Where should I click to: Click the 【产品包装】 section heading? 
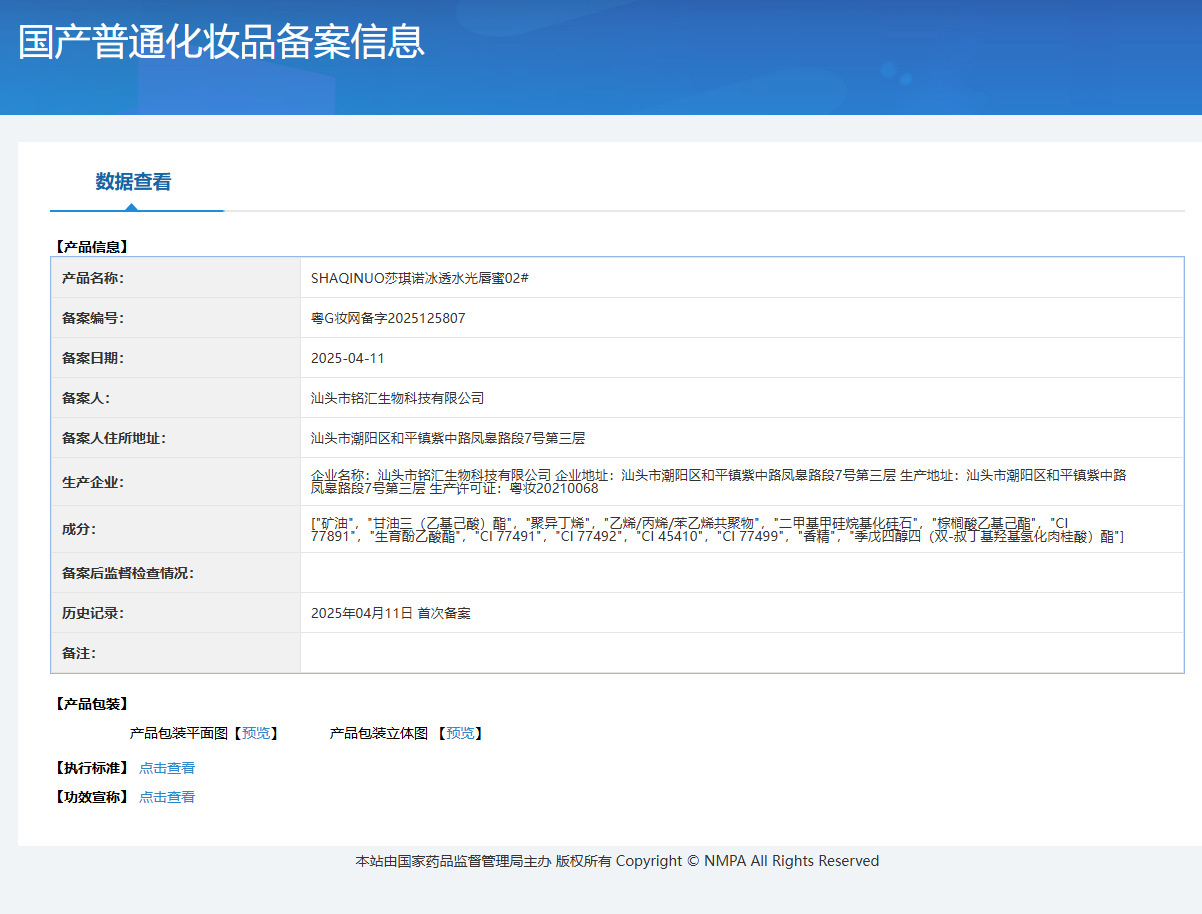pyautogui.click(x=91, y=704)
